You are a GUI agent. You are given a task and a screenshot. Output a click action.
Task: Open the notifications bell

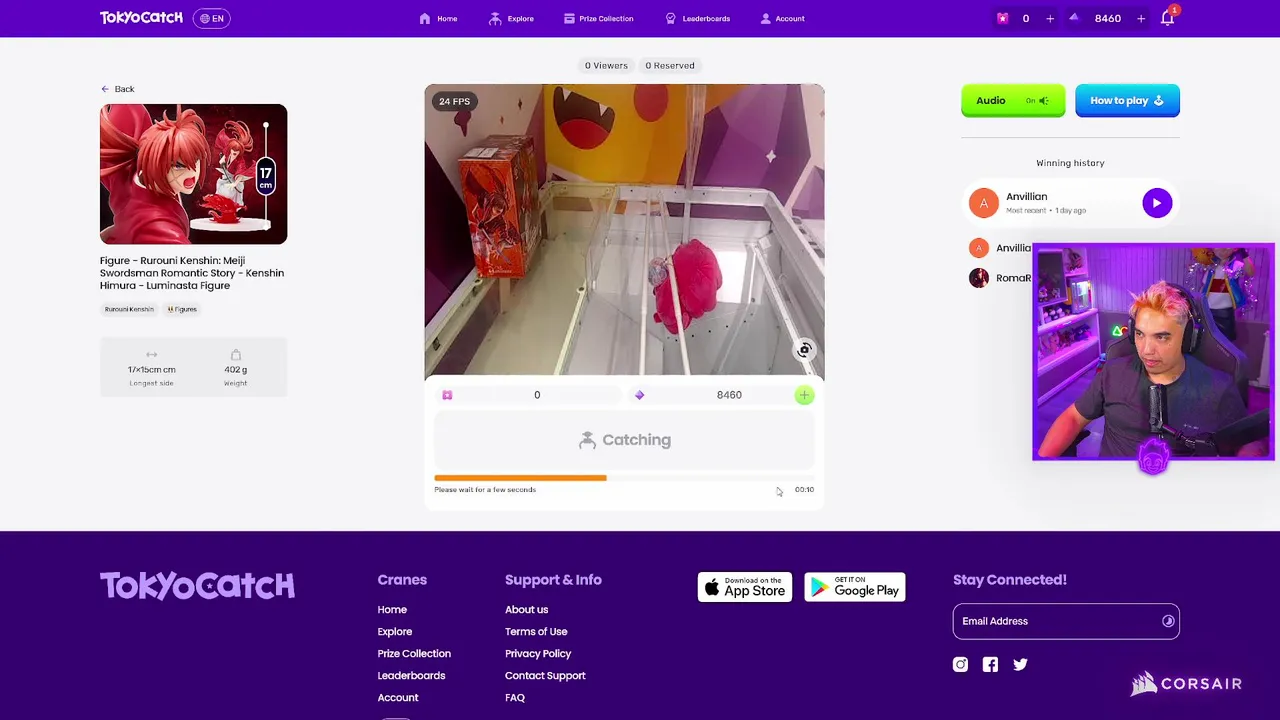pyautogui.click(x=1167, y=18)
